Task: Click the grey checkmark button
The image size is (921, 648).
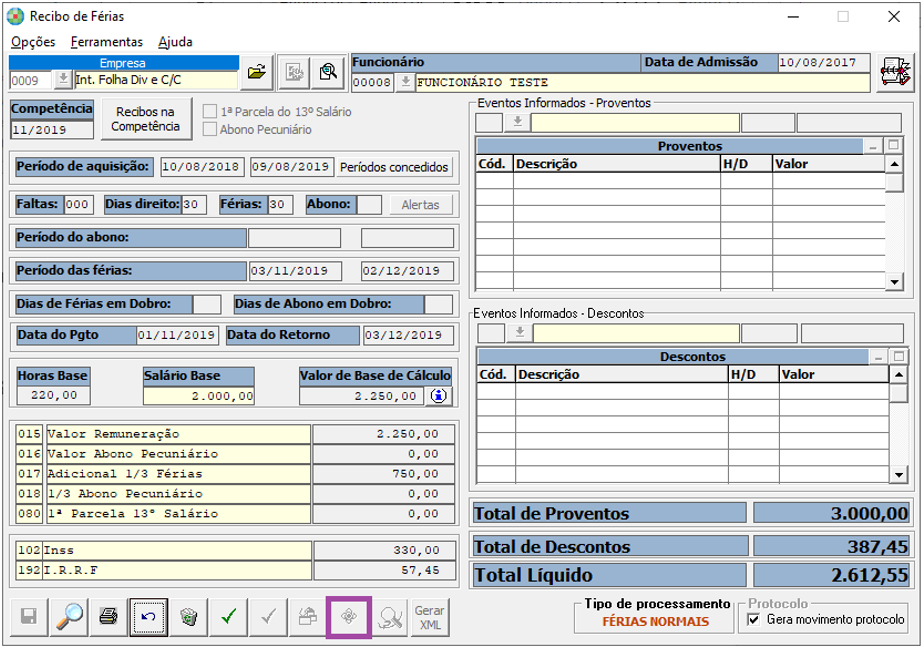Action: pyautogui.click(x=268, y=617)
